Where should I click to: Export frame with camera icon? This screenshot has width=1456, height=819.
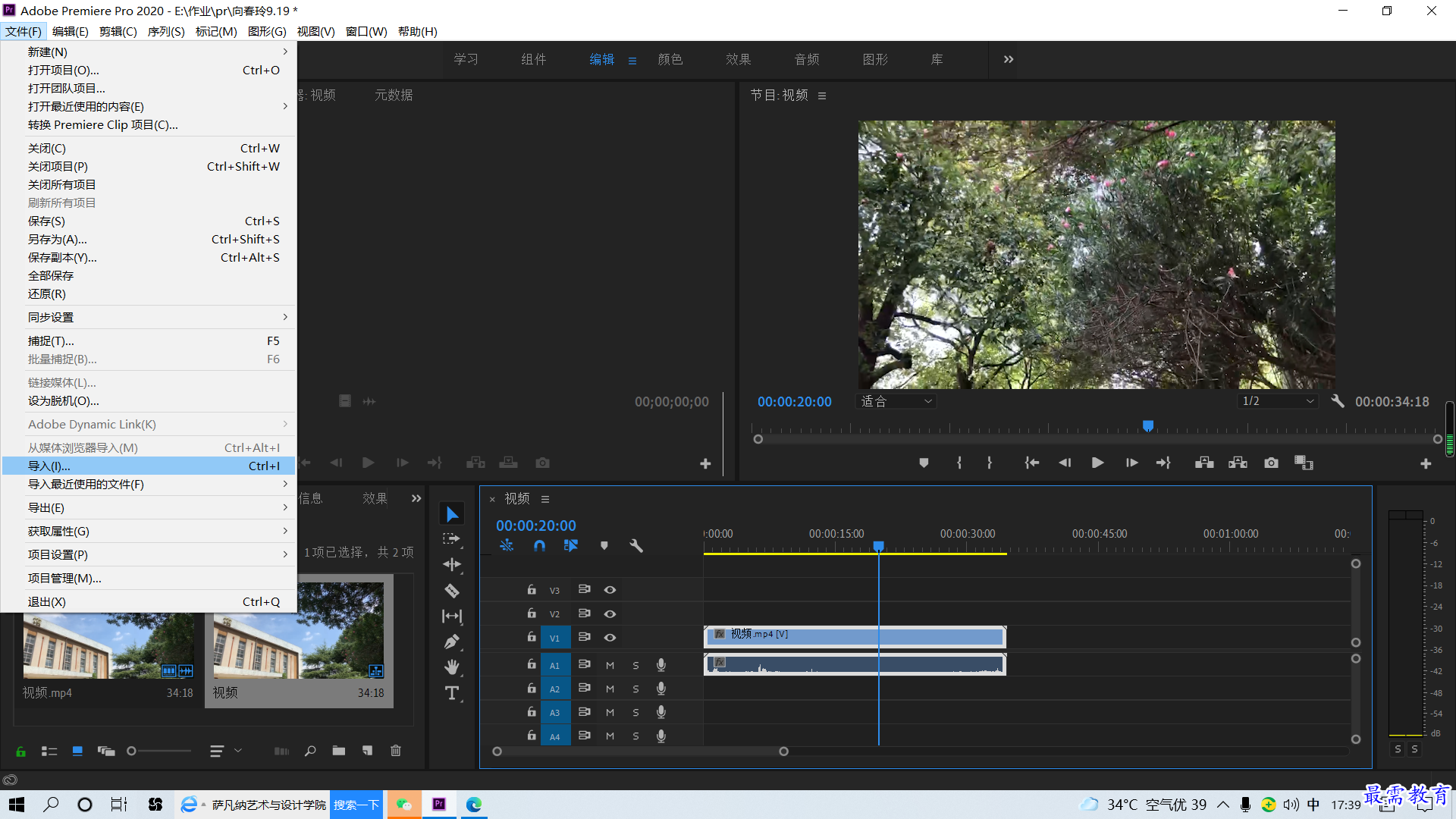tap(1272, 463)
